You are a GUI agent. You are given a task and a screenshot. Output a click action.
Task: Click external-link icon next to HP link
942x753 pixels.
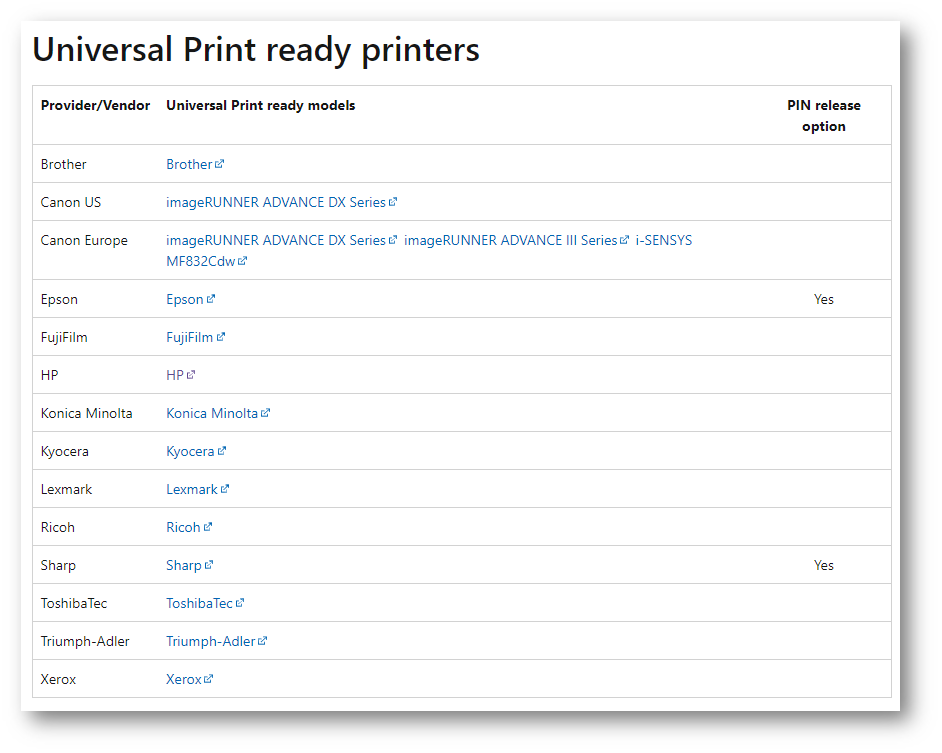(x=191, y=375)
